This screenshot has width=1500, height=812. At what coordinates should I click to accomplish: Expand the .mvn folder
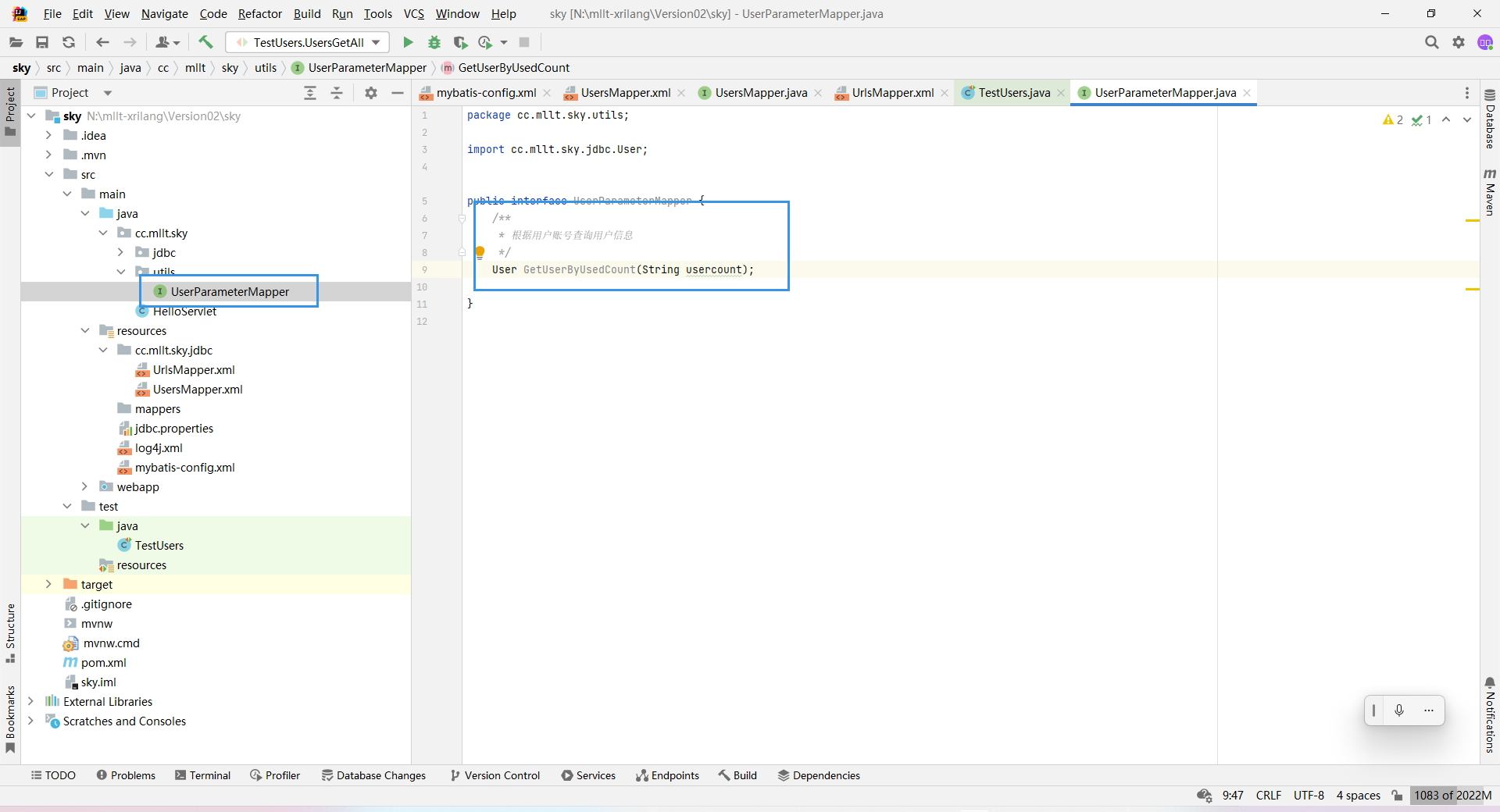coord(48,155)
